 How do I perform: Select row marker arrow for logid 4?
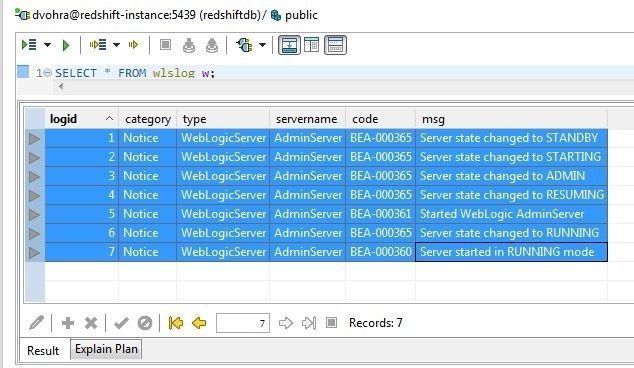click(x=35, y=196)
